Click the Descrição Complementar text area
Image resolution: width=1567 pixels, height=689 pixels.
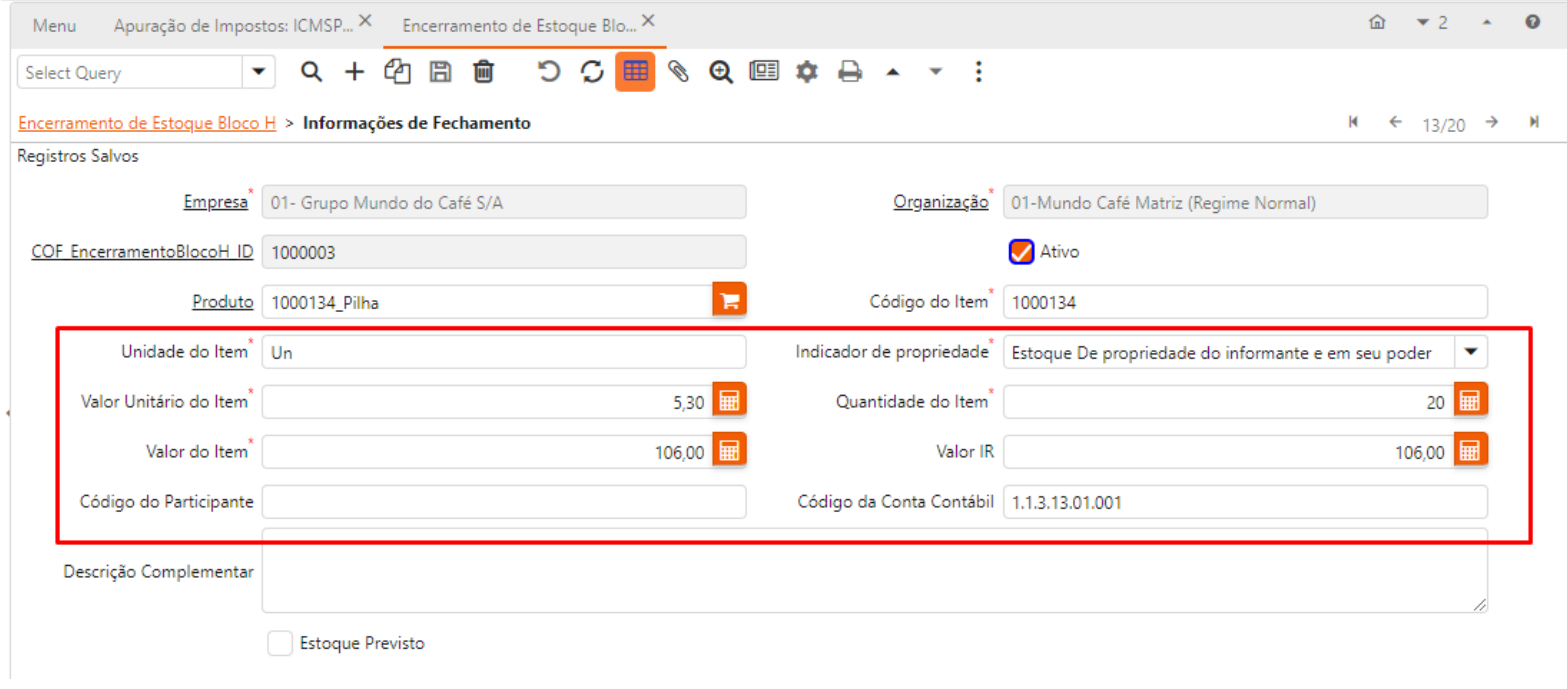[873, 571]
